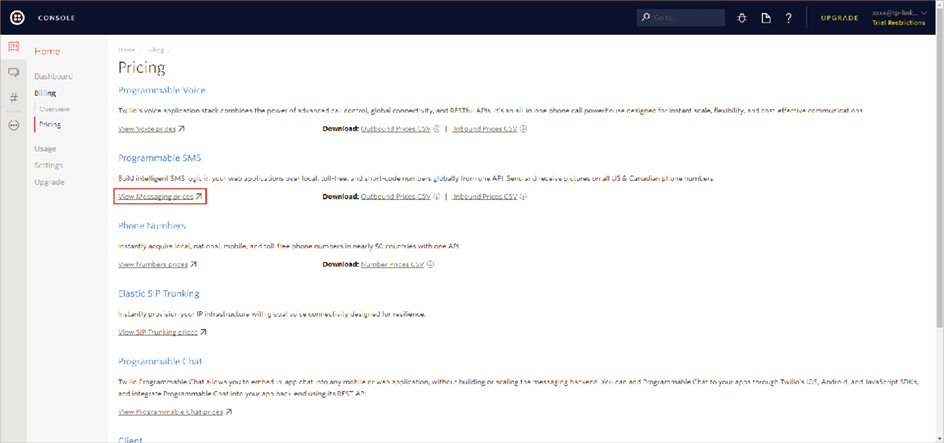Open the View Messaging prices link
Image resolution: width=944 pixels, height=443 pixels.
[x=156, y=197]
